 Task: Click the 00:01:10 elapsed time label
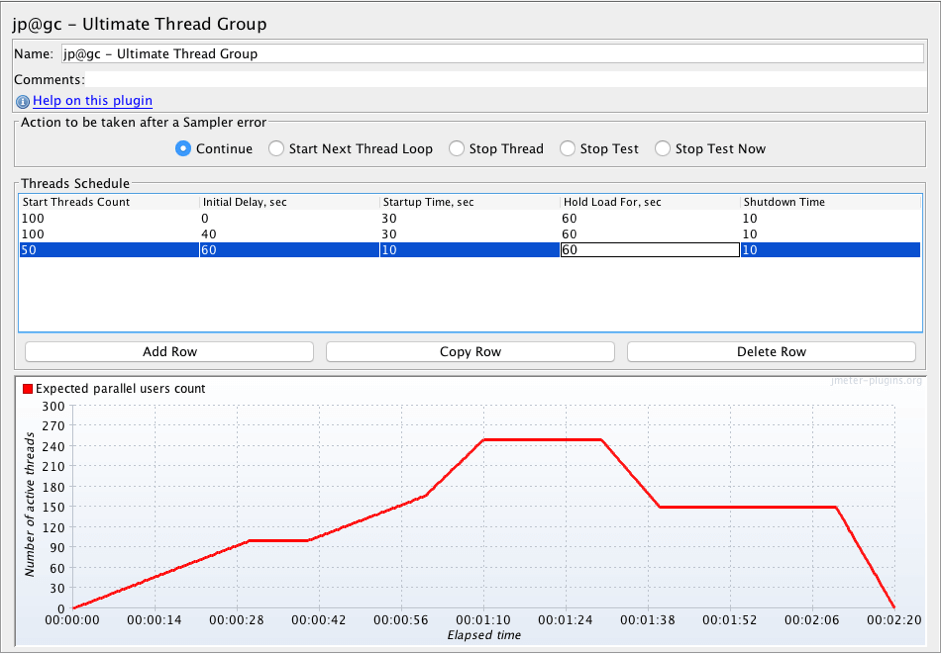[x=483, y=620]
